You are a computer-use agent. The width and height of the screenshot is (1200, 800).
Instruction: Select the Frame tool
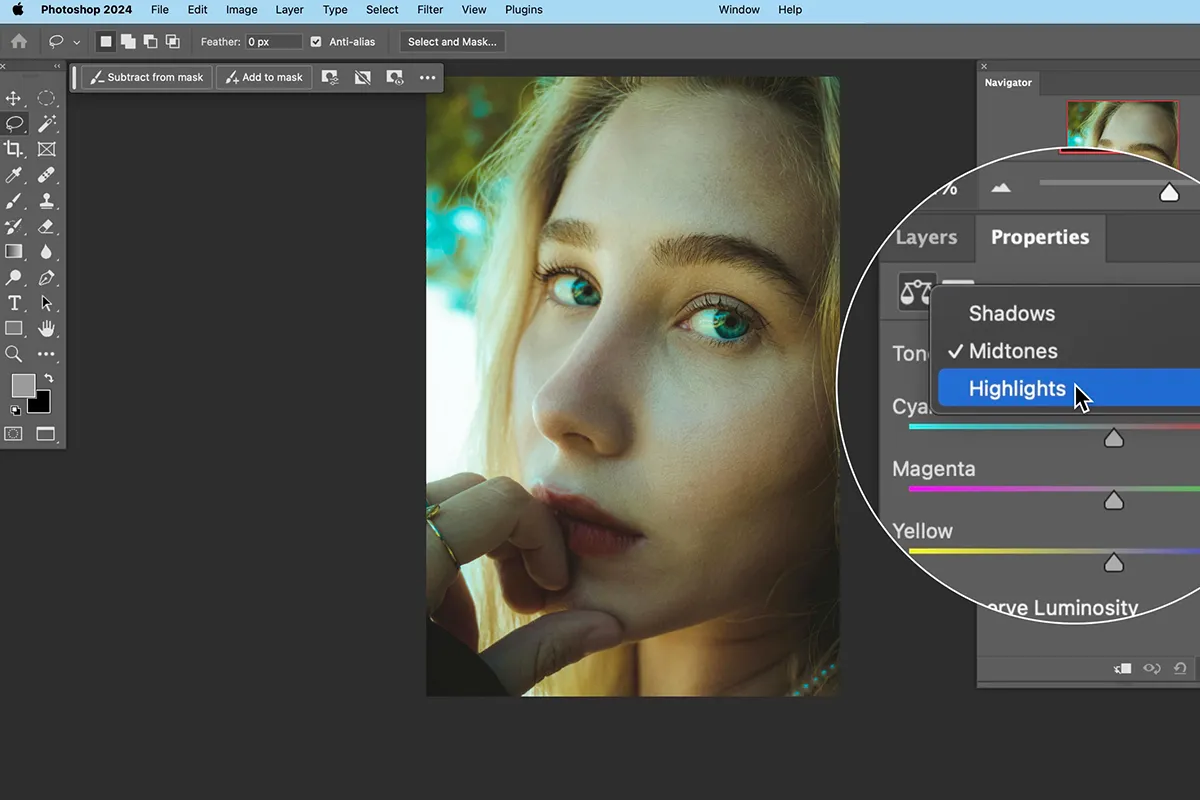[46, 149]
